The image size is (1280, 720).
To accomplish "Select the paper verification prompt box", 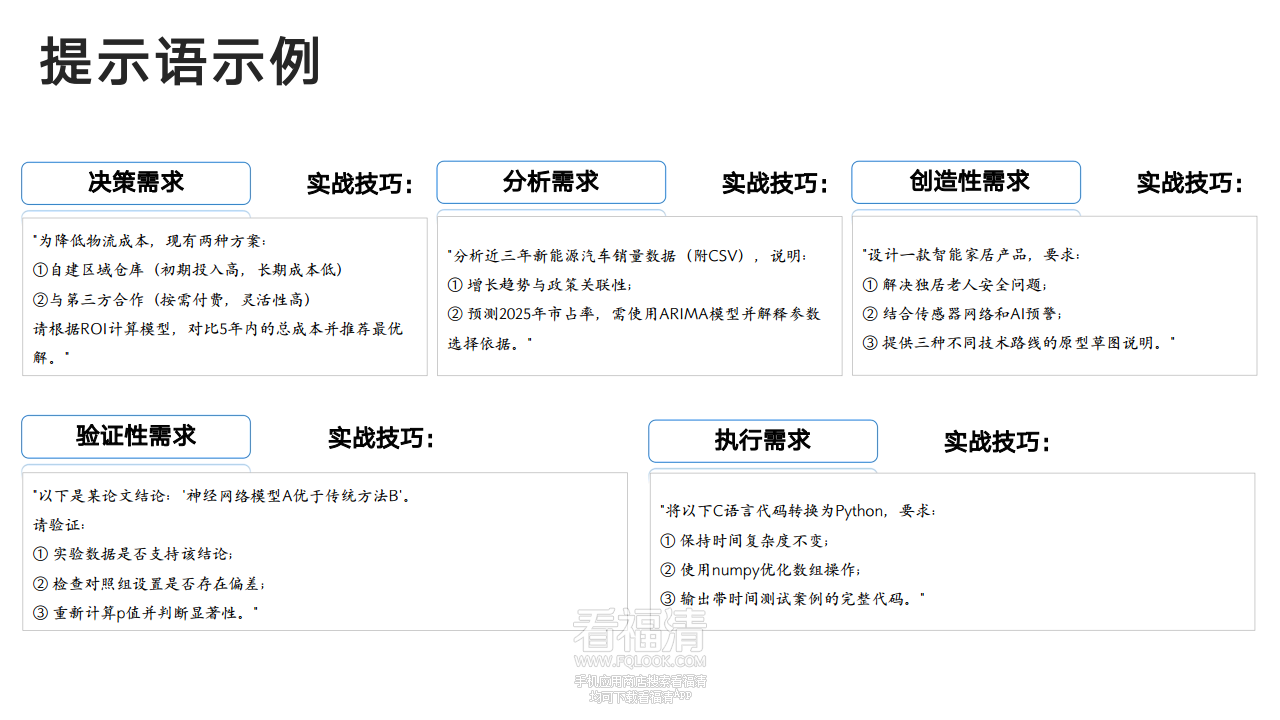I will (322, 550).
